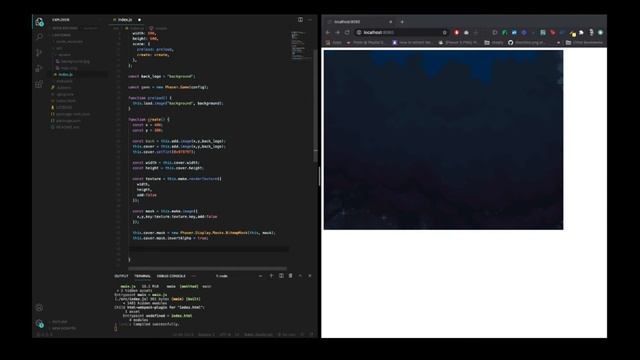Open the Phaser 3 bookmark

click(458, 42)
